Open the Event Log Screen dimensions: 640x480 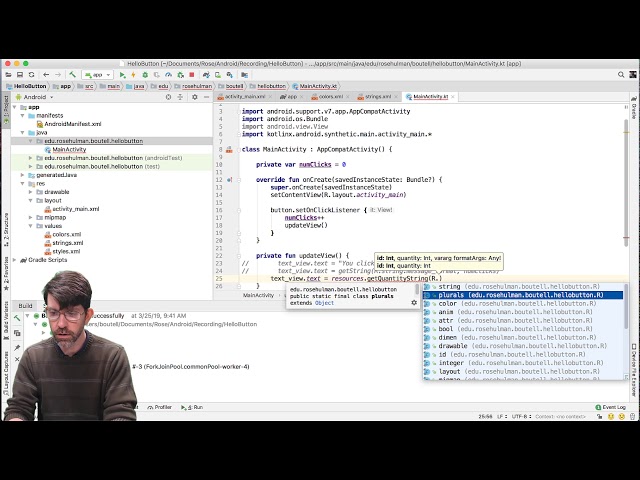(x=610, y=407)
